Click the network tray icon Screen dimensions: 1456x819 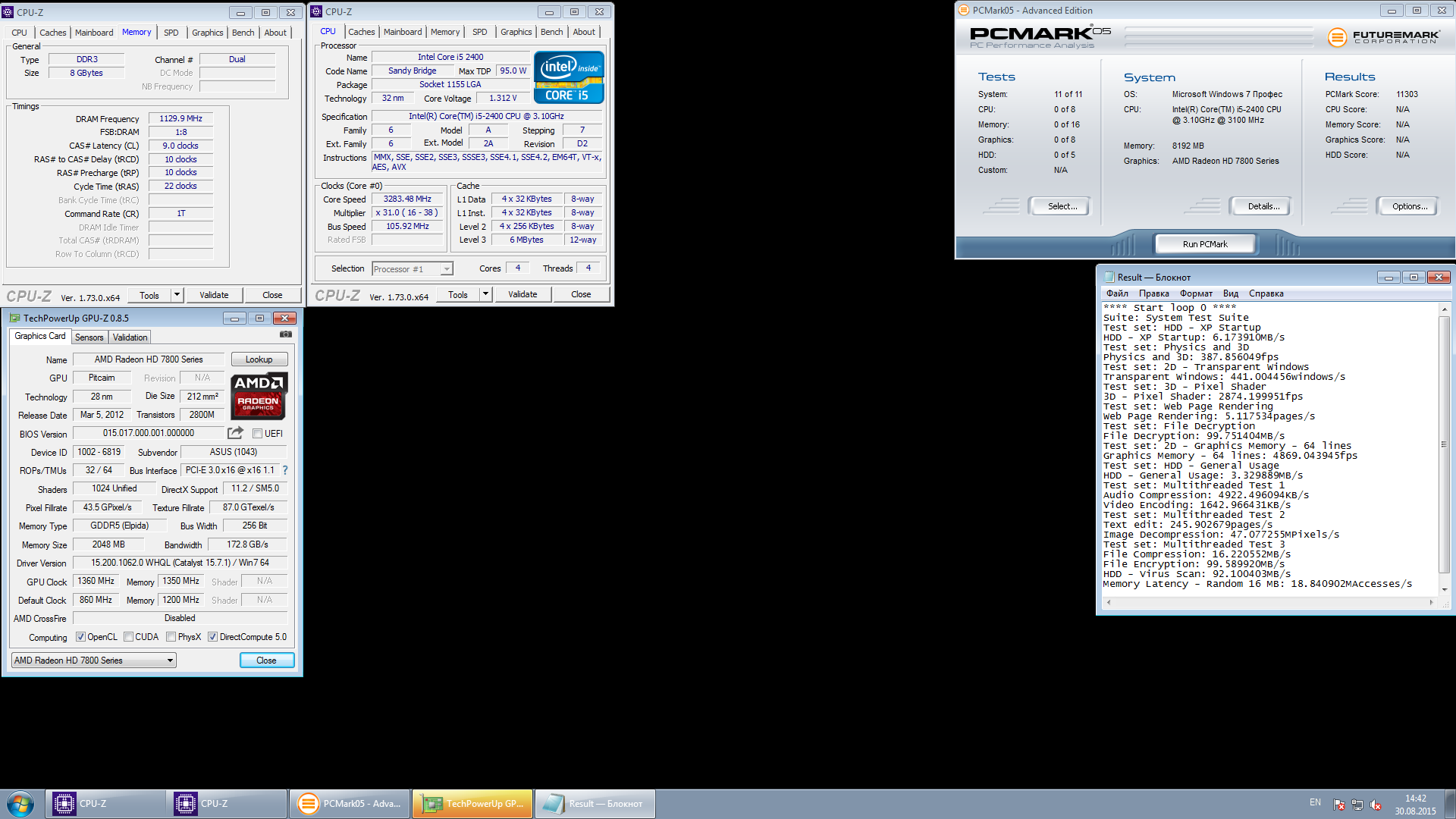point(1357,805)
